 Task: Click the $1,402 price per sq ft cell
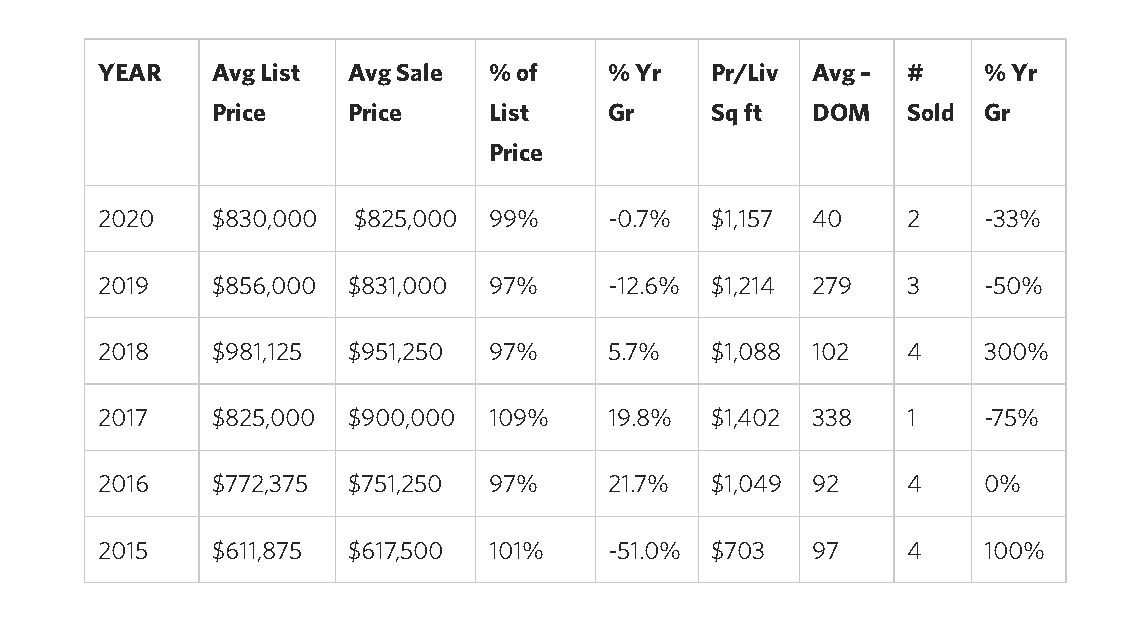pyautogui.click(x=745, y=417)
